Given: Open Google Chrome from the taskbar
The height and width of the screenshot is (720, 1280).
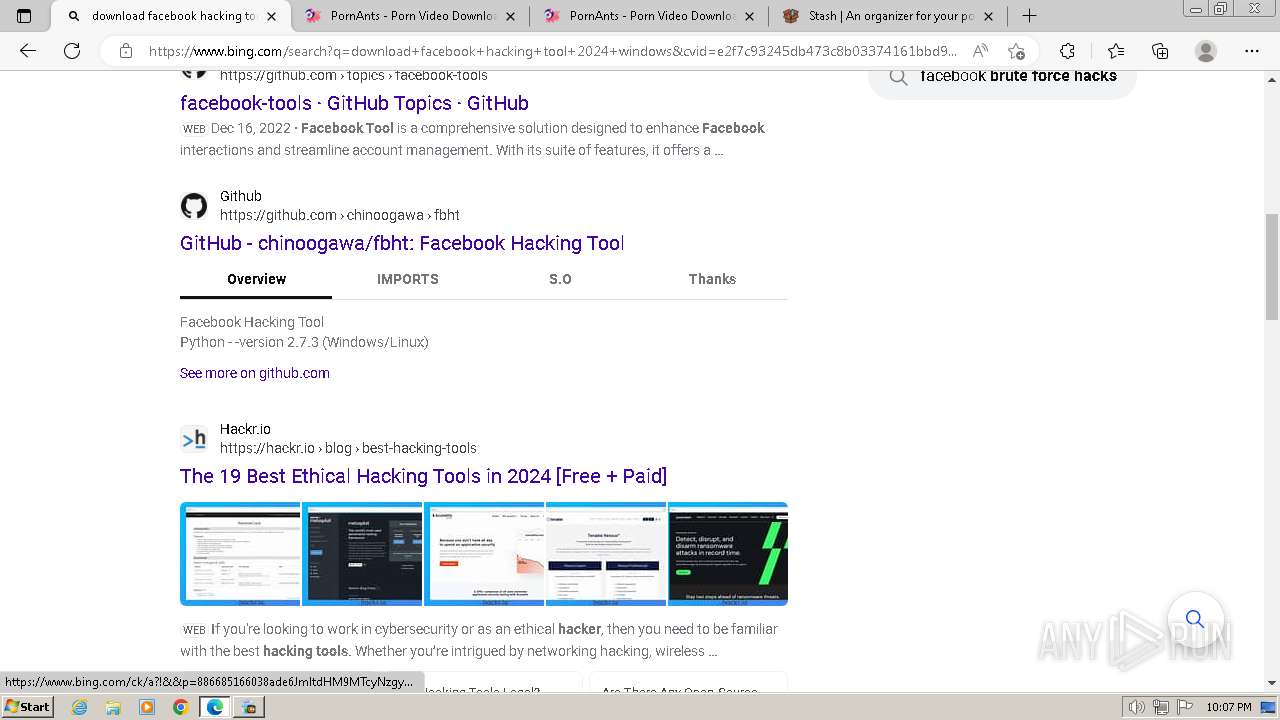Looking at the screenshot, I should 180,707.
